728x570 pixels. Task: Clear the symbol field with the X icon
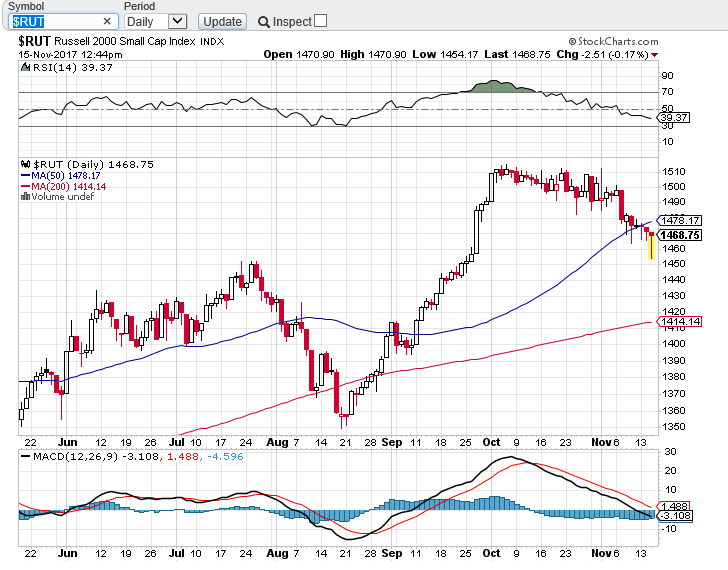pos(107,21)
